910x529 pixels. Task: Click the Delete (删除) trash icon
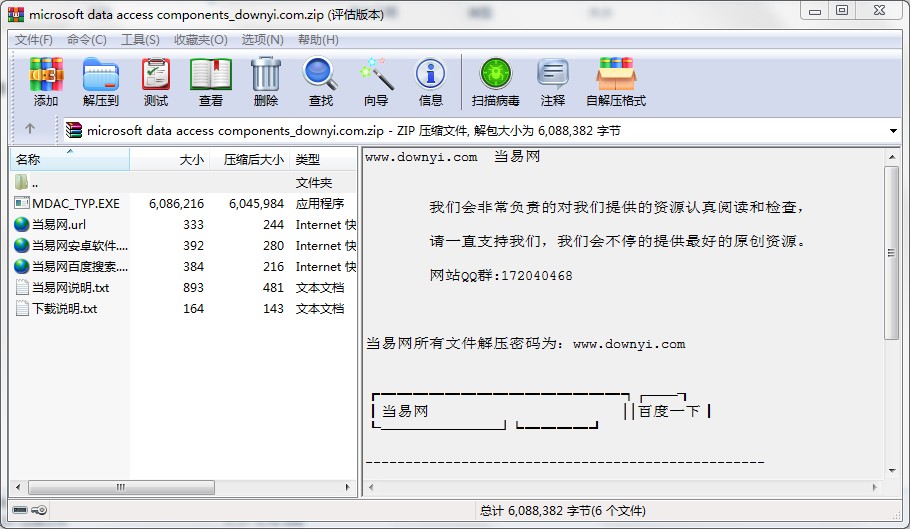pyautogui.click(x=266, y=75)
